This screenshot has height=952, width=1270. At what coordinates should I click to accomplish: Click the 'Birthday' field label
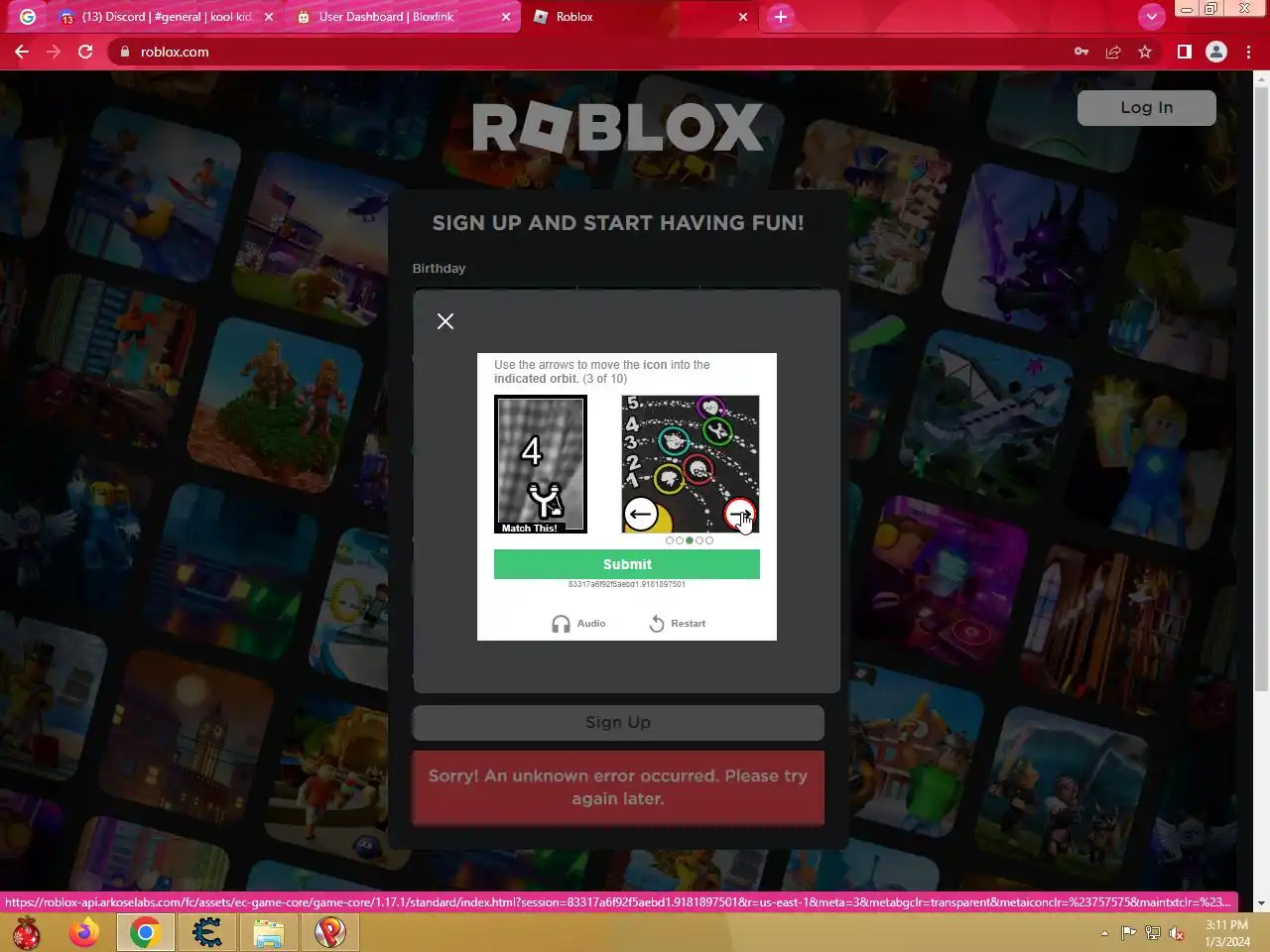click(439, 269)
